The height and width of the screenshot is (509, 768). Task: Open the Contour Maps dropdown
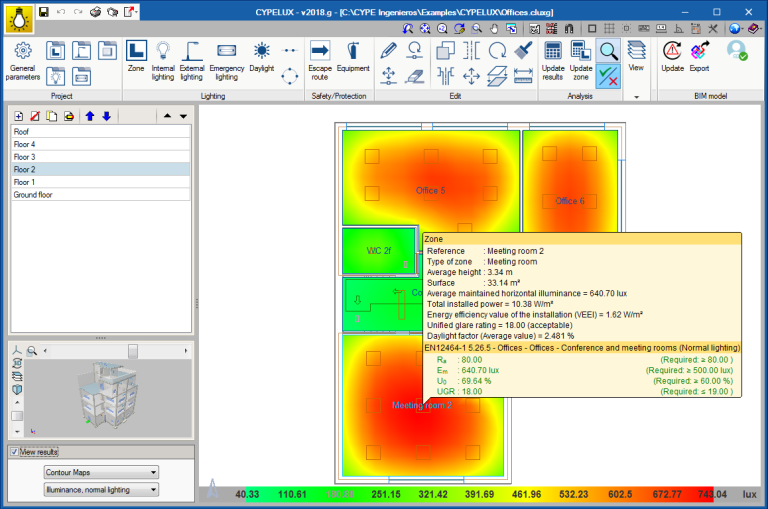[101, 472]
